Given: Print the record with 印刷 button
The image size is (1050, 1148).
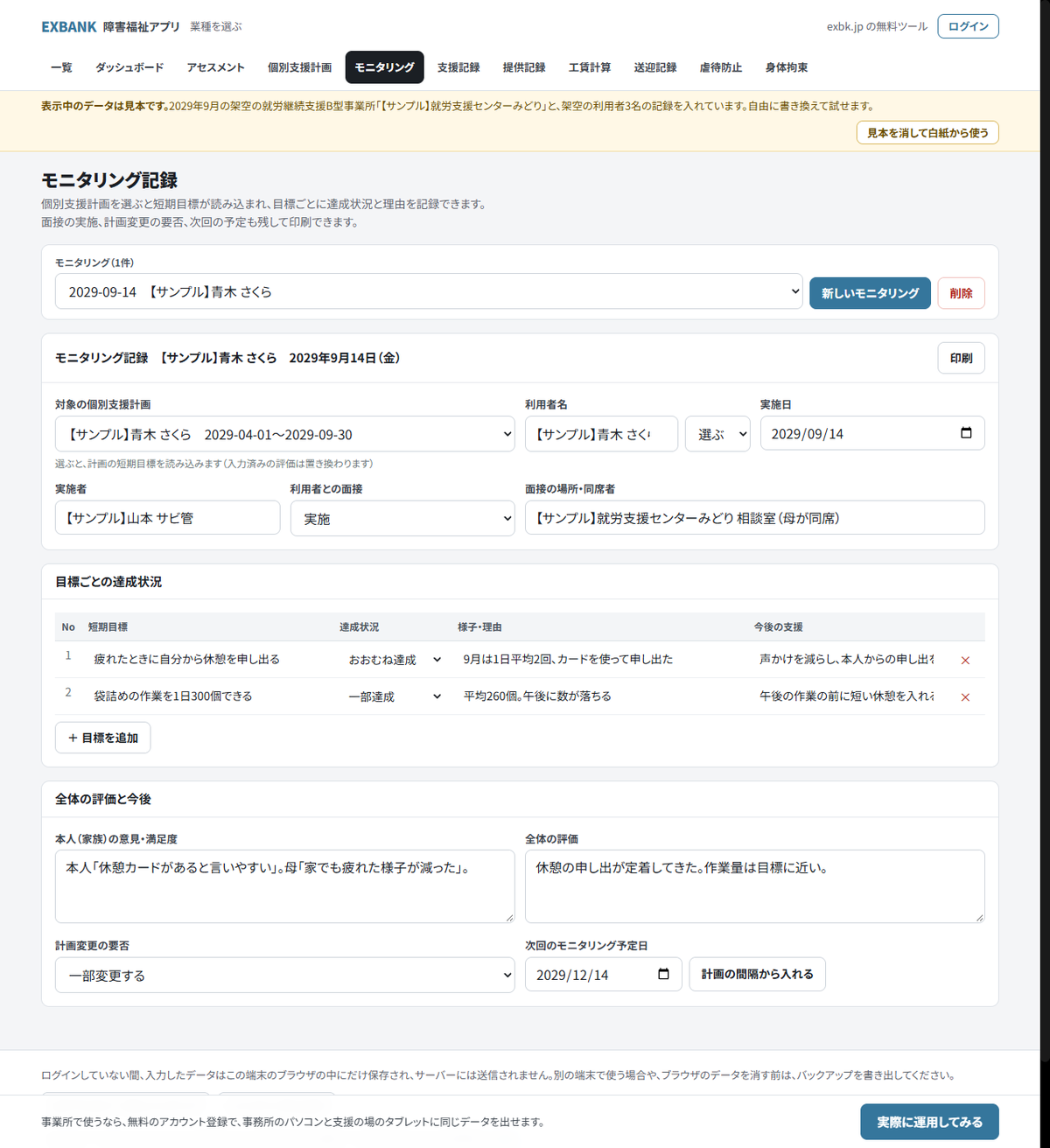Looking at the screenshot, I should click(x=961, y=358).
